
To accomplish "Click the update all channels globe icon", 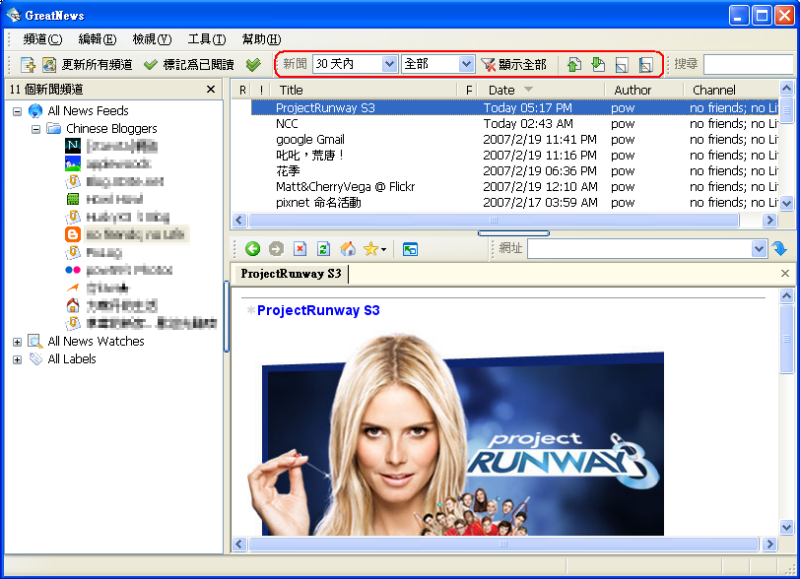I will click(49, 64).
